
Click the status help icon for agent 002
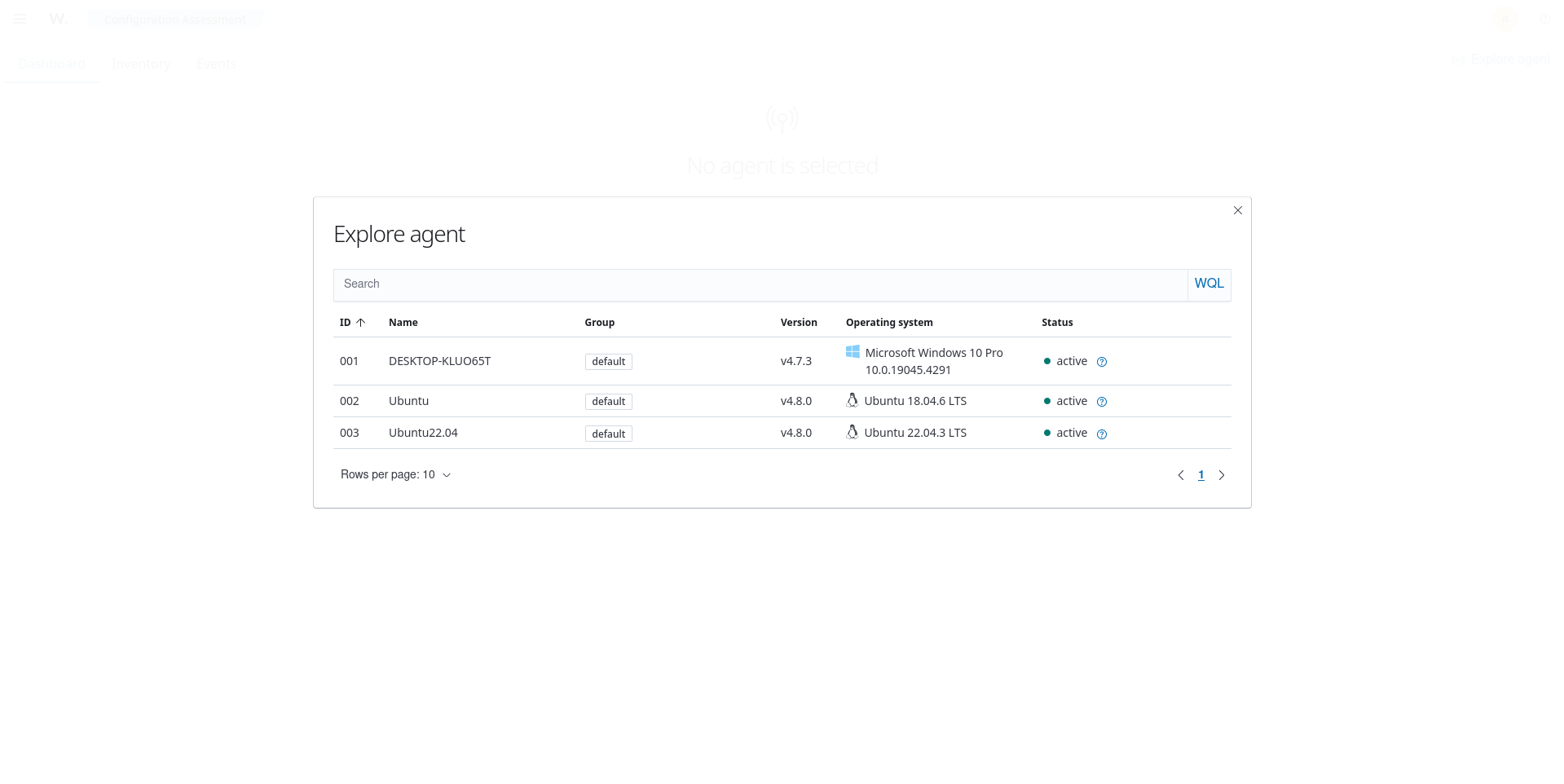point(1101,402)
